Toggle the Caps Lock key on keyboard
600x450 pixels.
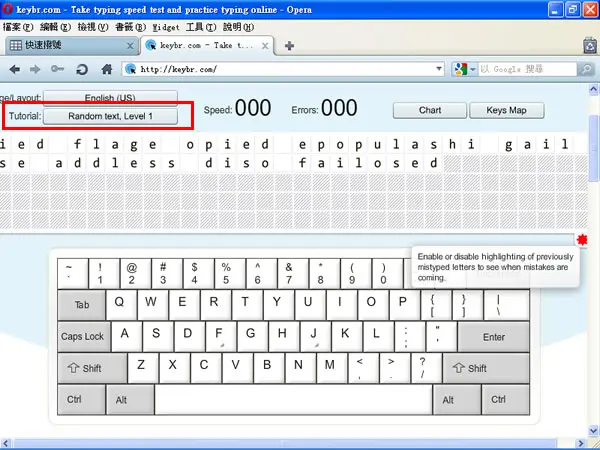pyautogui.click(x=84, y=337)
